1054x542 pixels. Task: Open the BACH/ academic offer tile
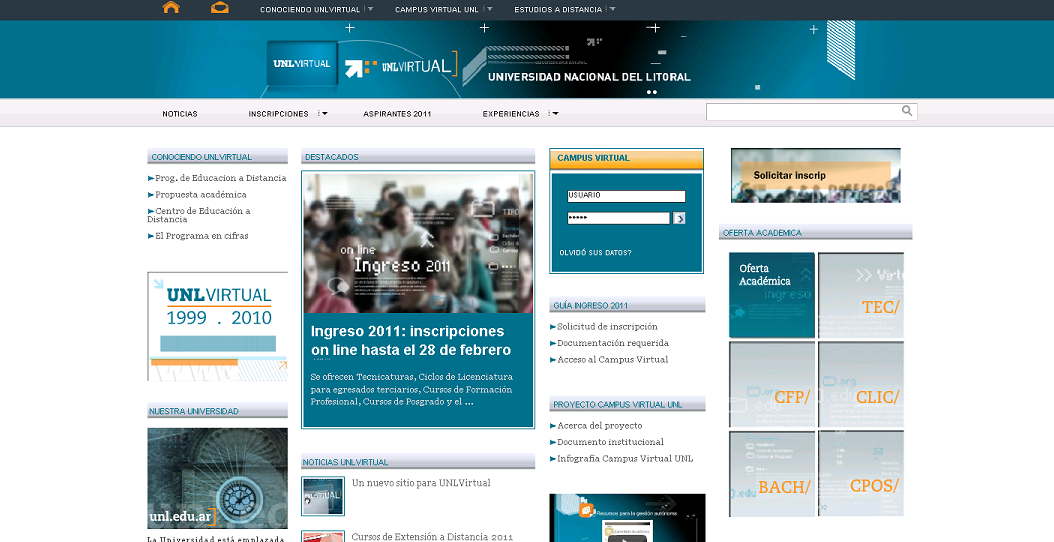point(772,474)
